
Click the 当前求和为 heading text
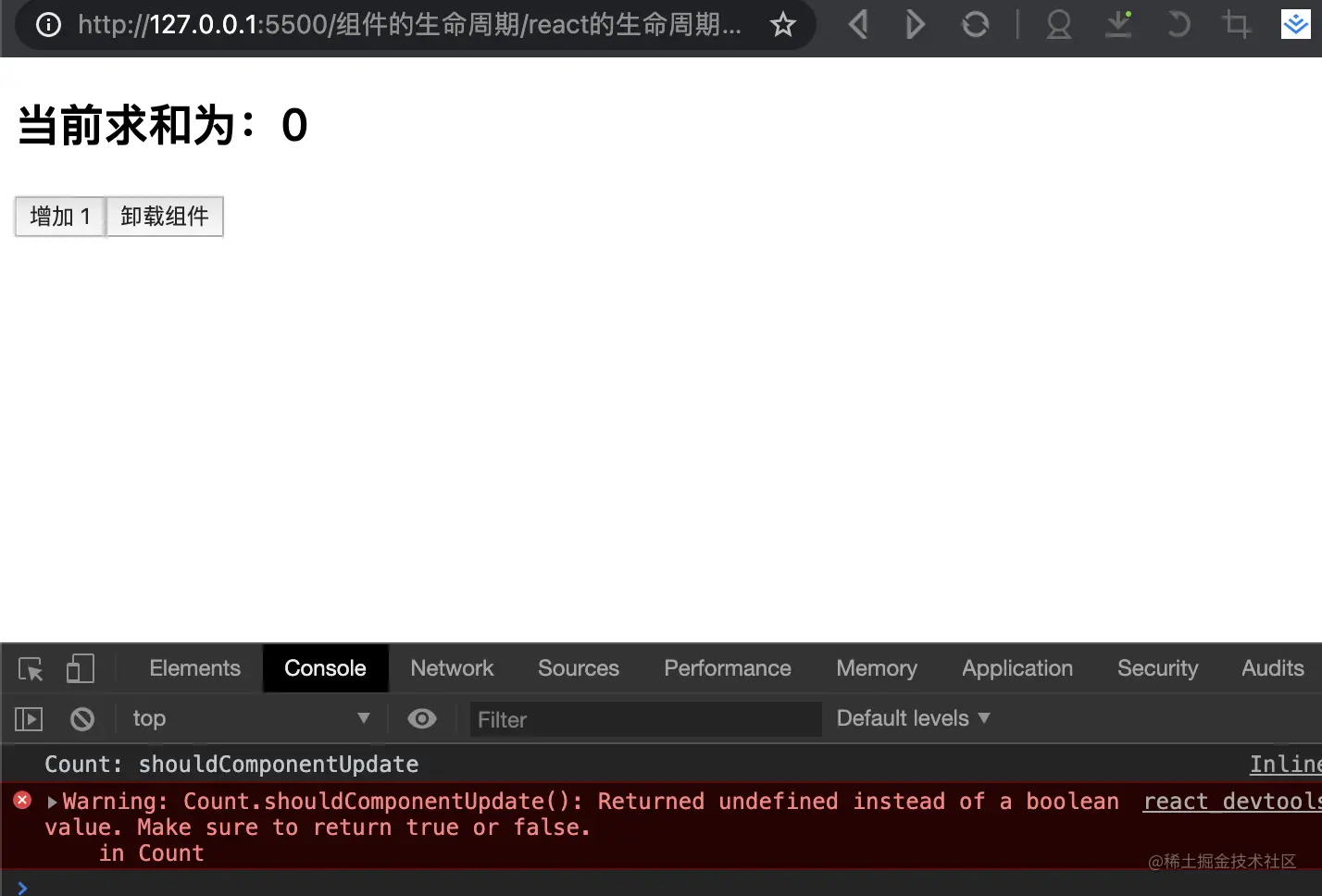[x=163, y=125]
